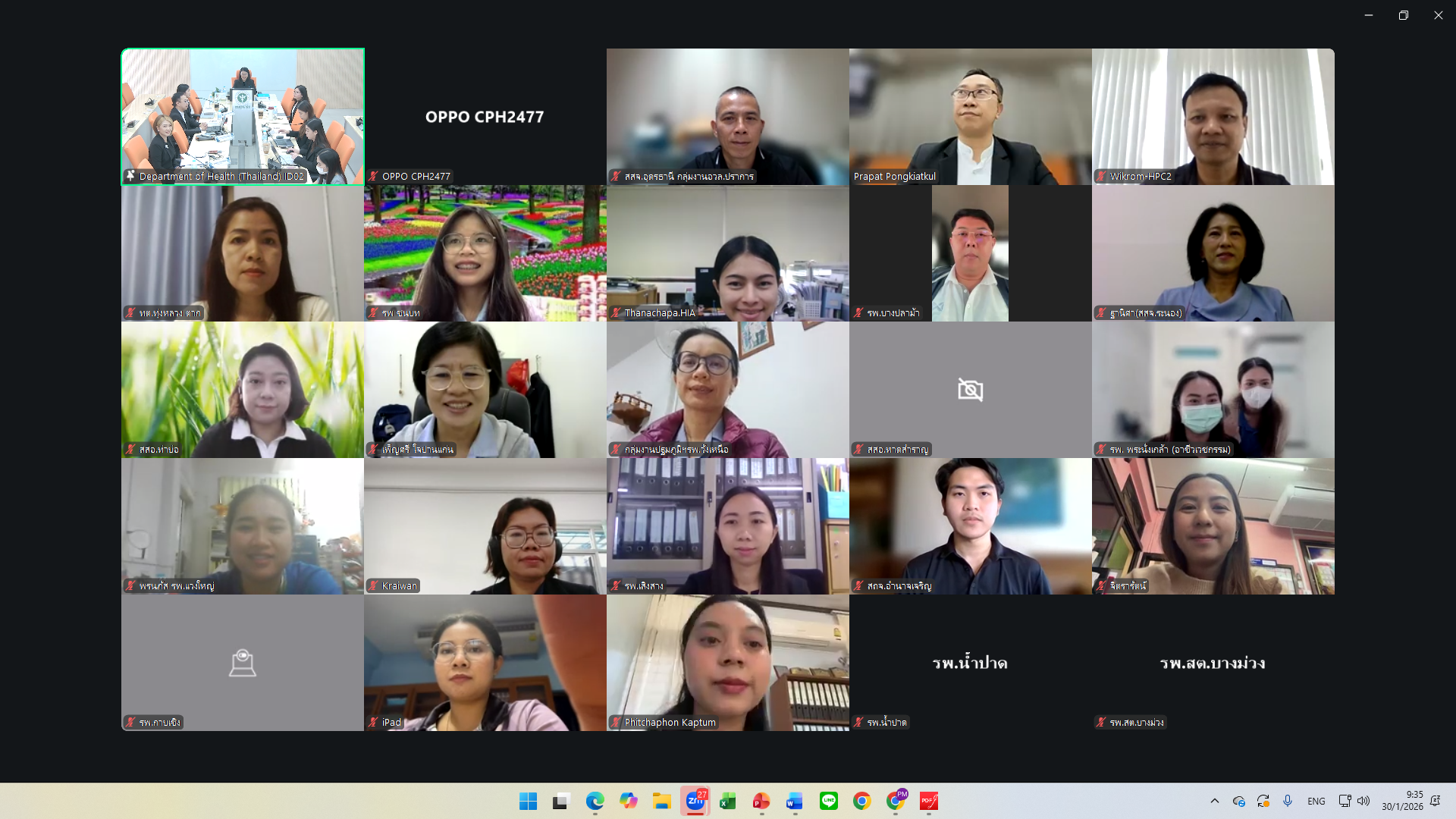Open the Word taskbar icon
The width and height of the screenshot is (1456, 819).
click(795, 801)
